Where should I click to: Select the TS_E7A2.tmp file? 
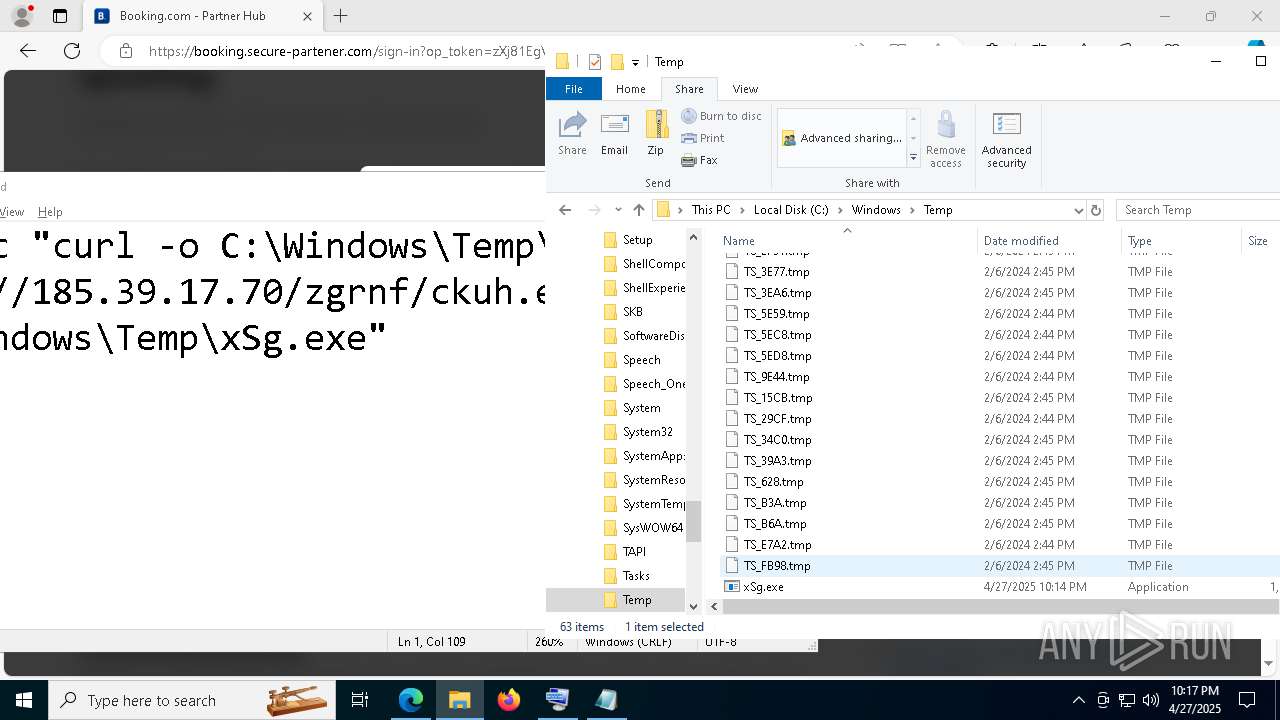click(x=777, y=545)
